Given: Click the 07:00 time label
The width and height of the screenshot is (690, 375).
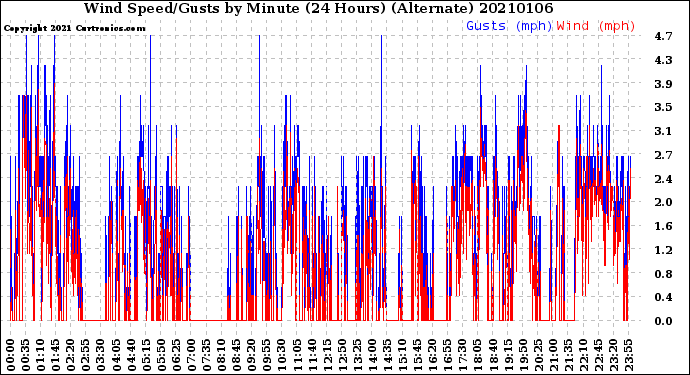Looking at the screenshot, I should 191,355.
